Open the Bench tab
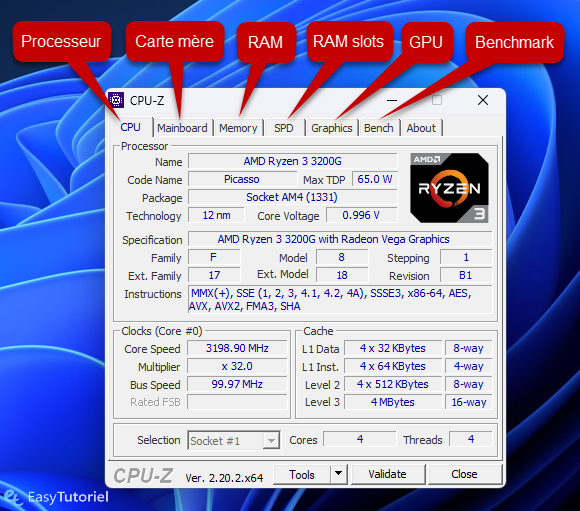The image size is (580, 511). (379, 128)
